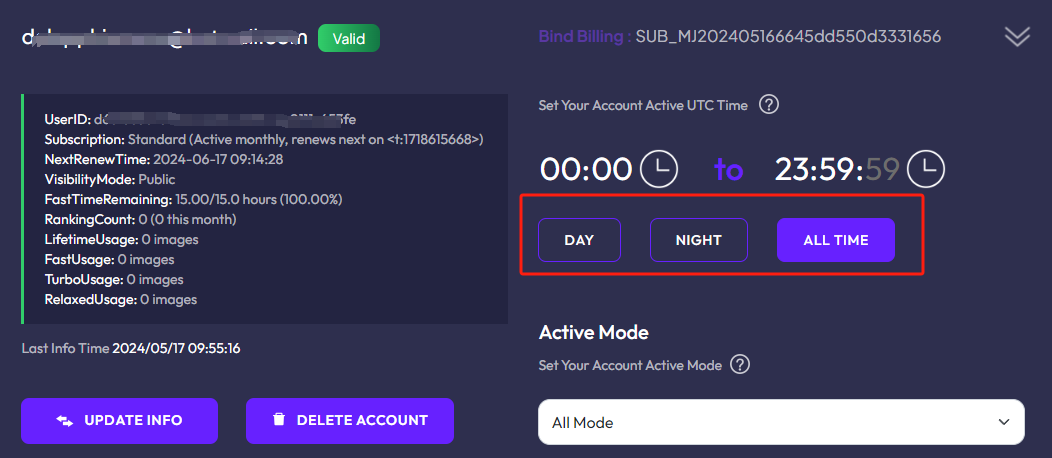The height and width of the screenshot is (458, 1052).
Task: Click the end time 23:59:59 field
Action: [x=838, y=169]
